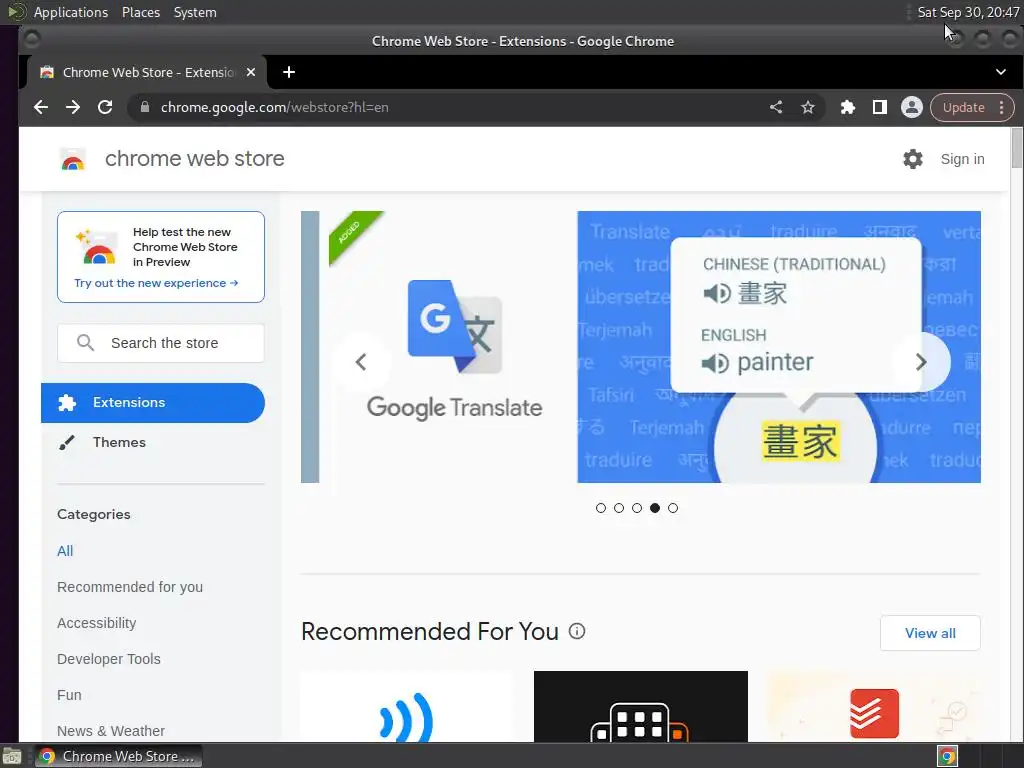Image resolution: width=1024 pixels, height=768 pixels.
Task: Choose Recommended for you category
Action: tap(130, 586)
